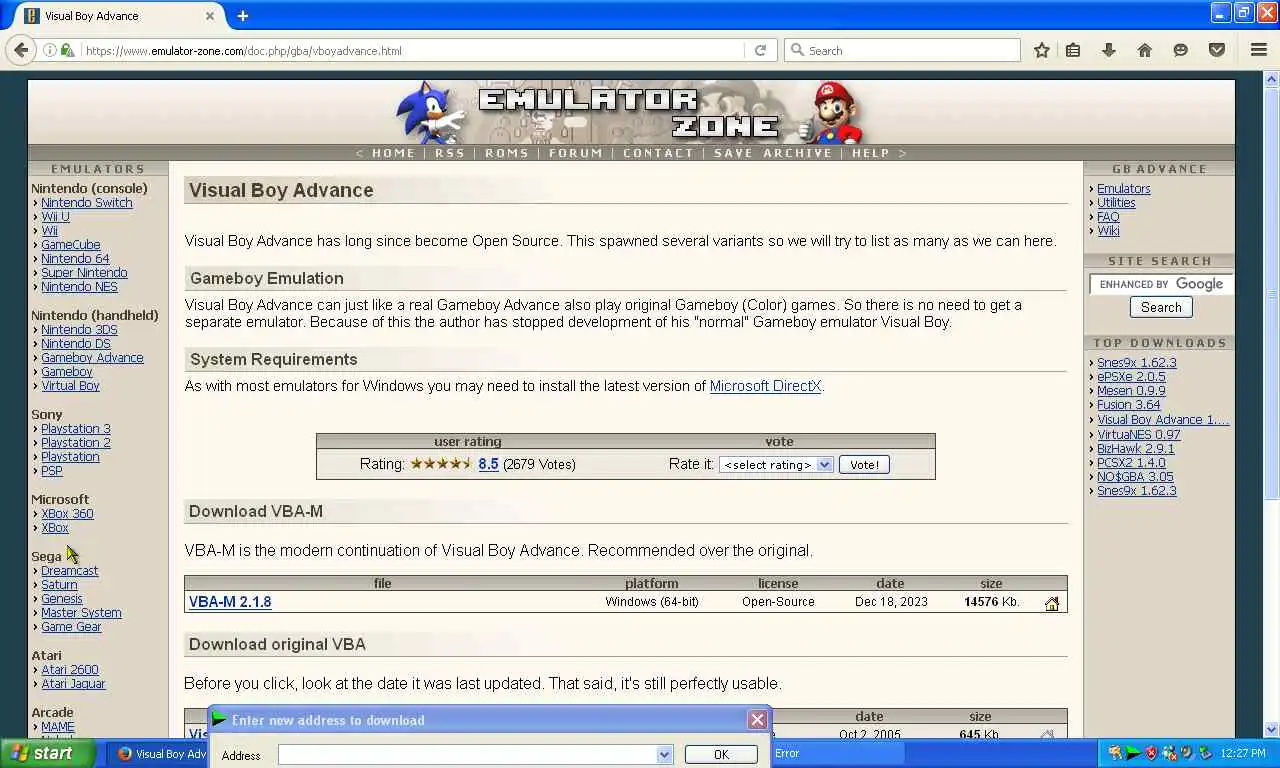The width and height of the screenshot is (1280, 768).
Task: Go to the browser home page icon
Action: [x=1145, y=50]
